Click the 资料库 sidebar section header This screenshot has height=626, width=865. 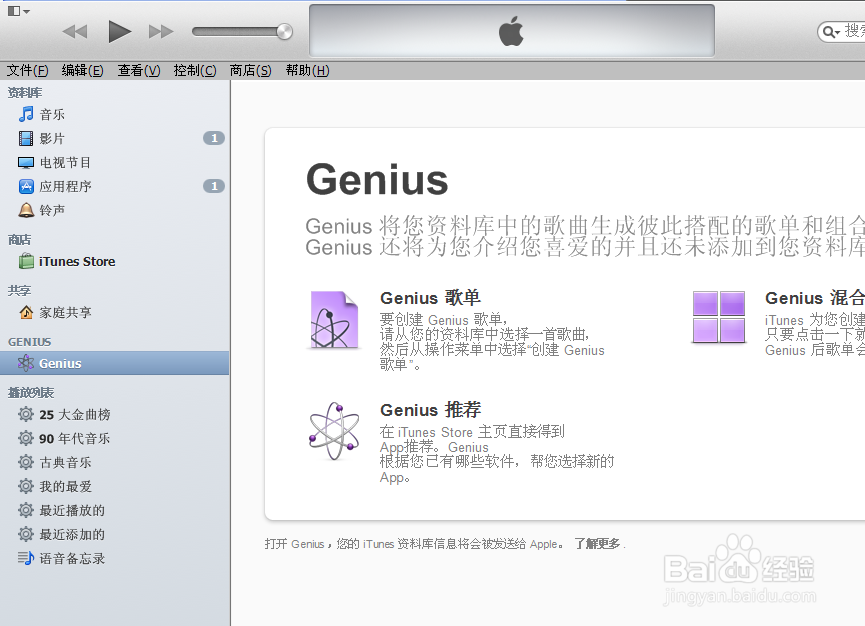pos(25,93)
